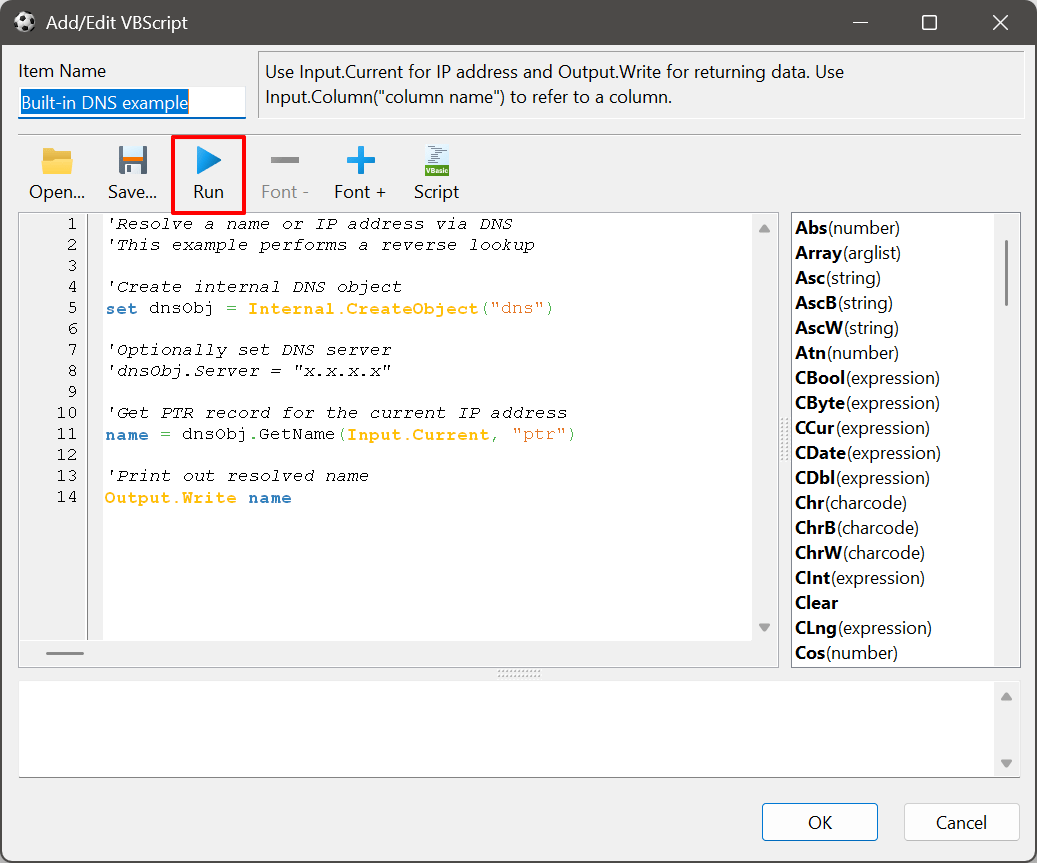Place cursor on line 14 Output.Write name
The height and width of the screenshot is (863, 1037).
[x=198, y=498]
